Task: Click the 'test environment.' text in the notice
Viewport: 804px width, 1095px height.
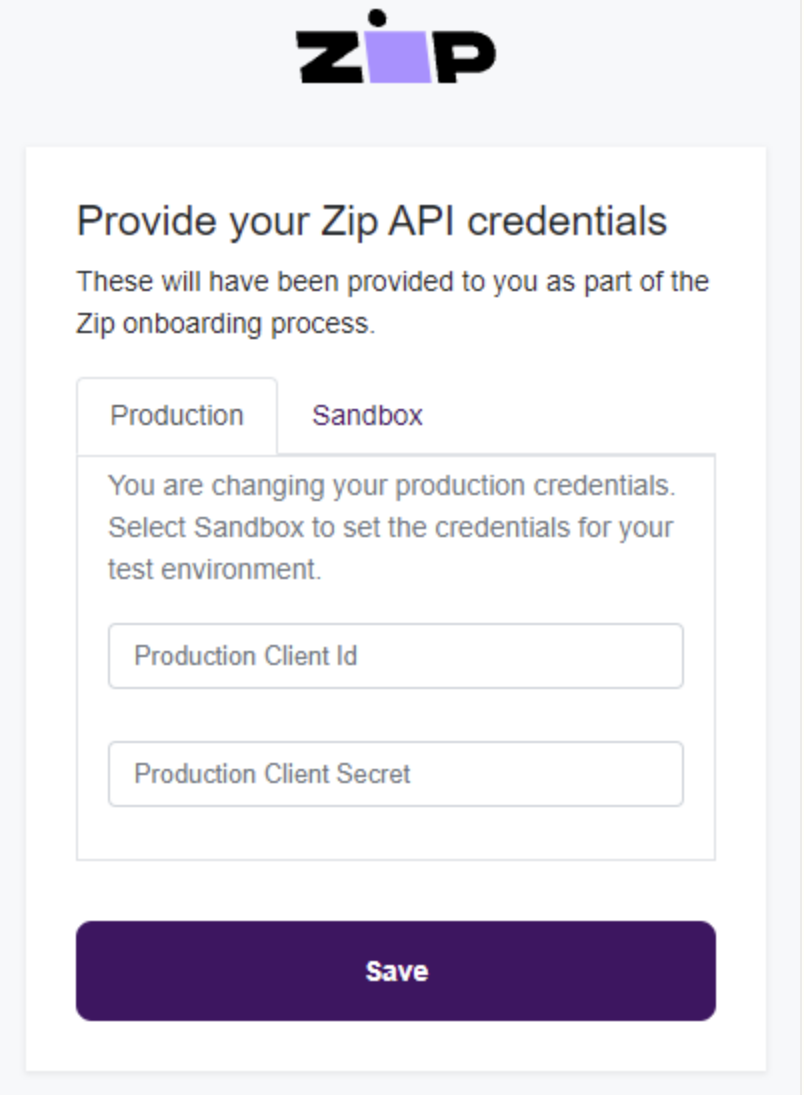Action: click(214, 570)
